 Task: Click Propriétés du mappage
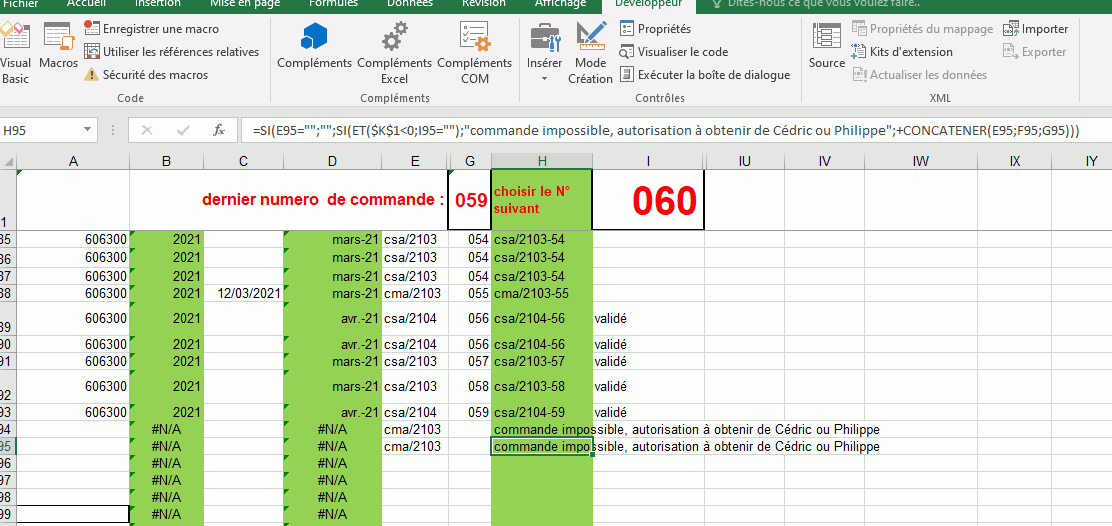click(922, 29)
